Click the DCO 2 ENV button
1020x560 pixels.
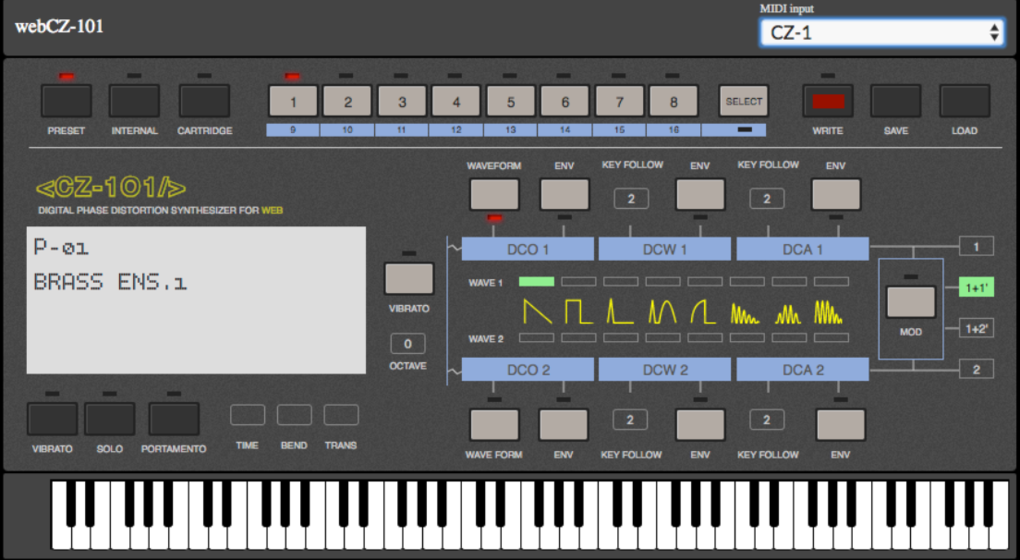563,425
